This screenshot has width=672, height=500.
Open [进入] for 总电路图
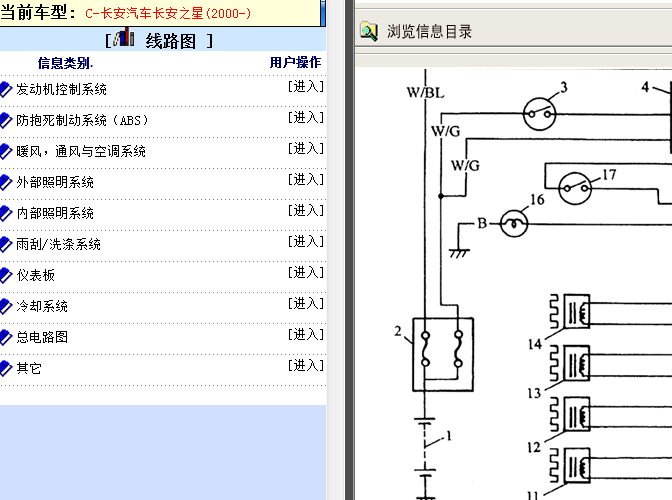pos(306,335)
